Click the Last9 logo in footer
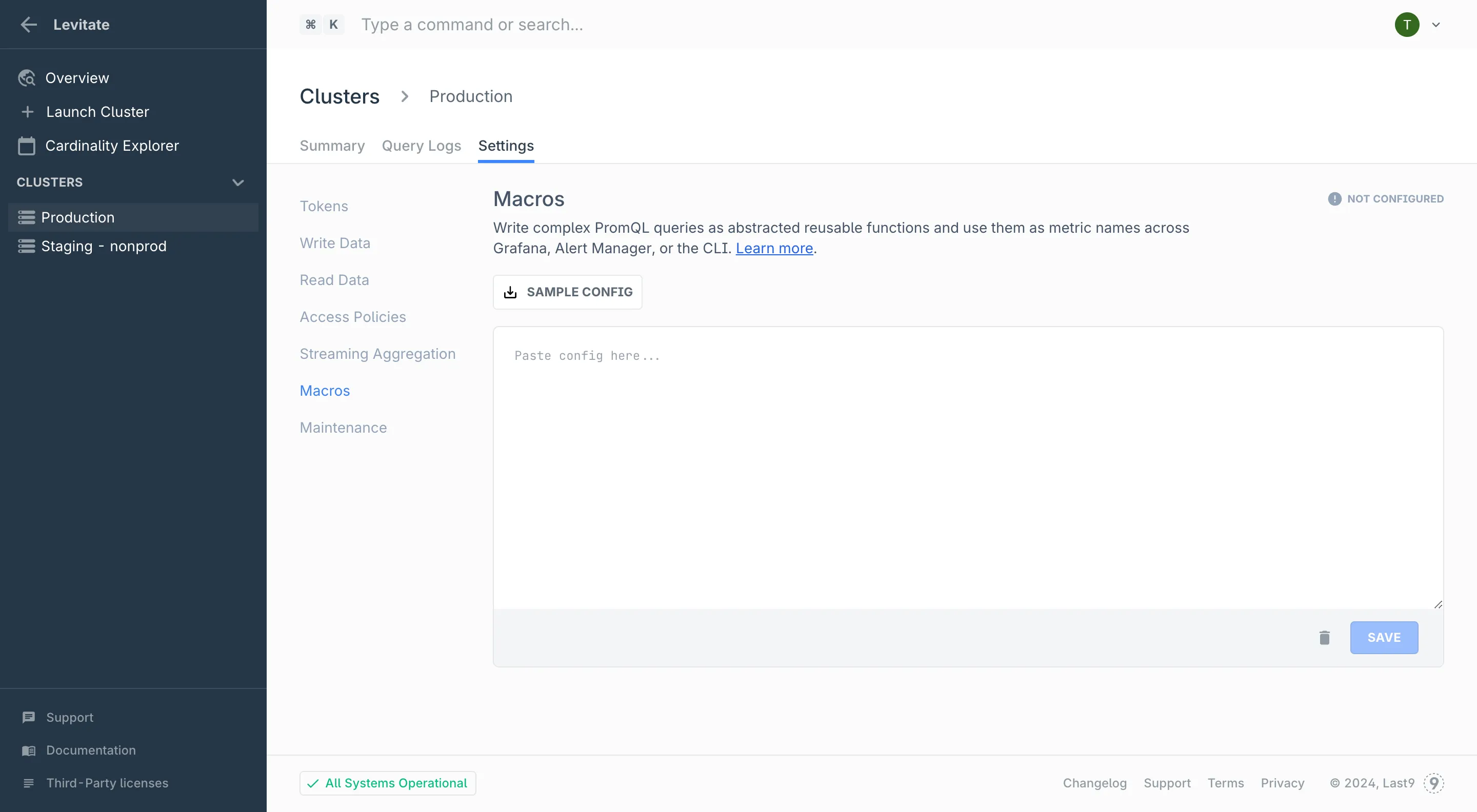 [1433, 783]
